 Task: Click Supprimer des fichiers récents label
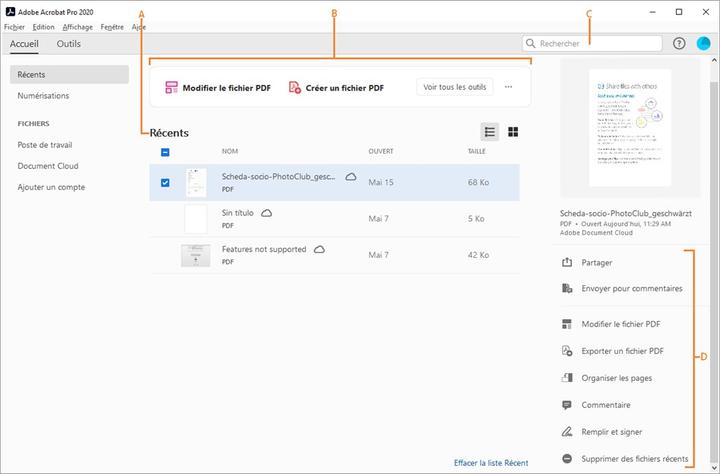click(635, 458)
